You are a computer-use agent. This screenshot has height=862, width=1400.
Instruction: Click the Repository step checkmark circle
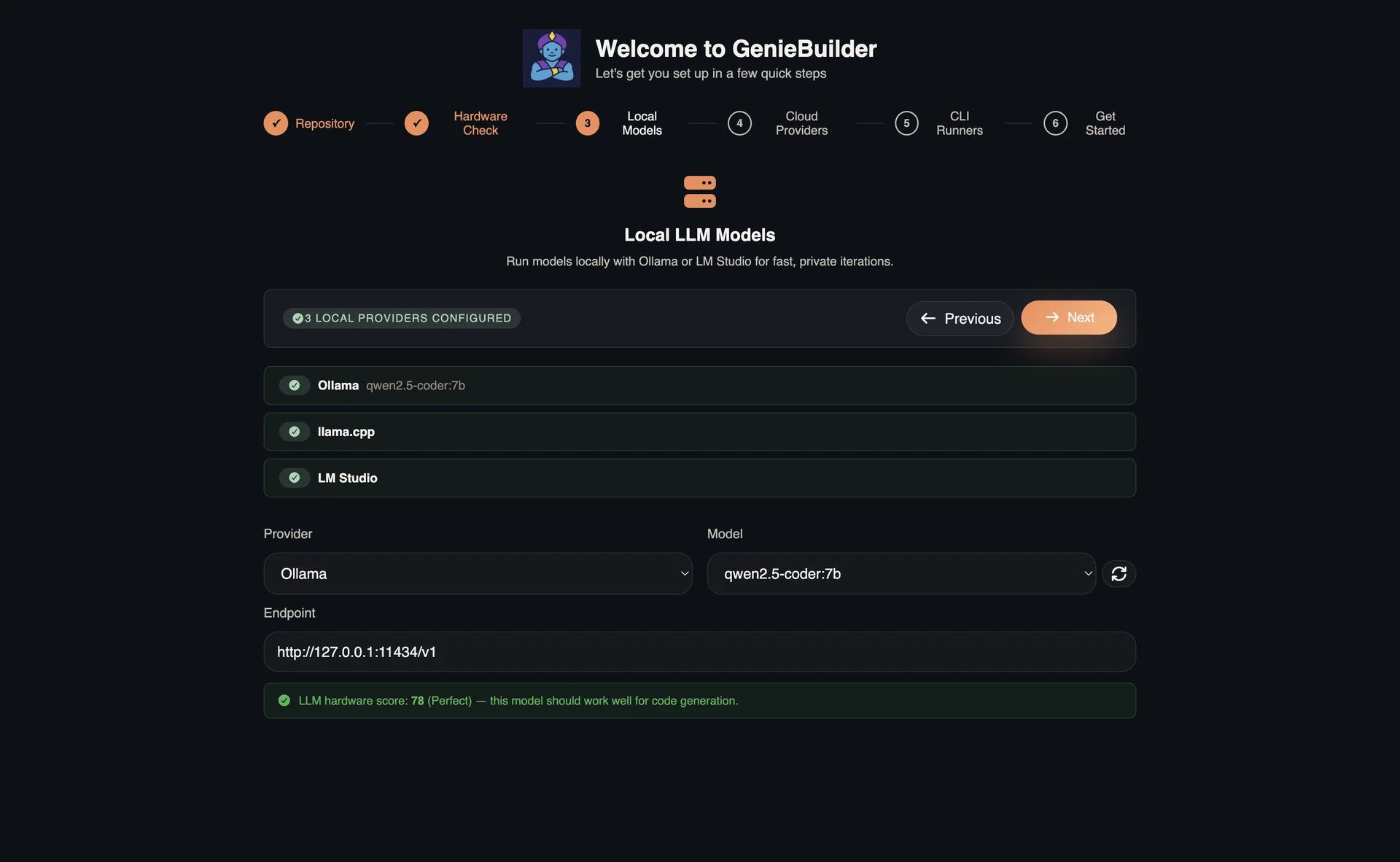coord(276,123)
